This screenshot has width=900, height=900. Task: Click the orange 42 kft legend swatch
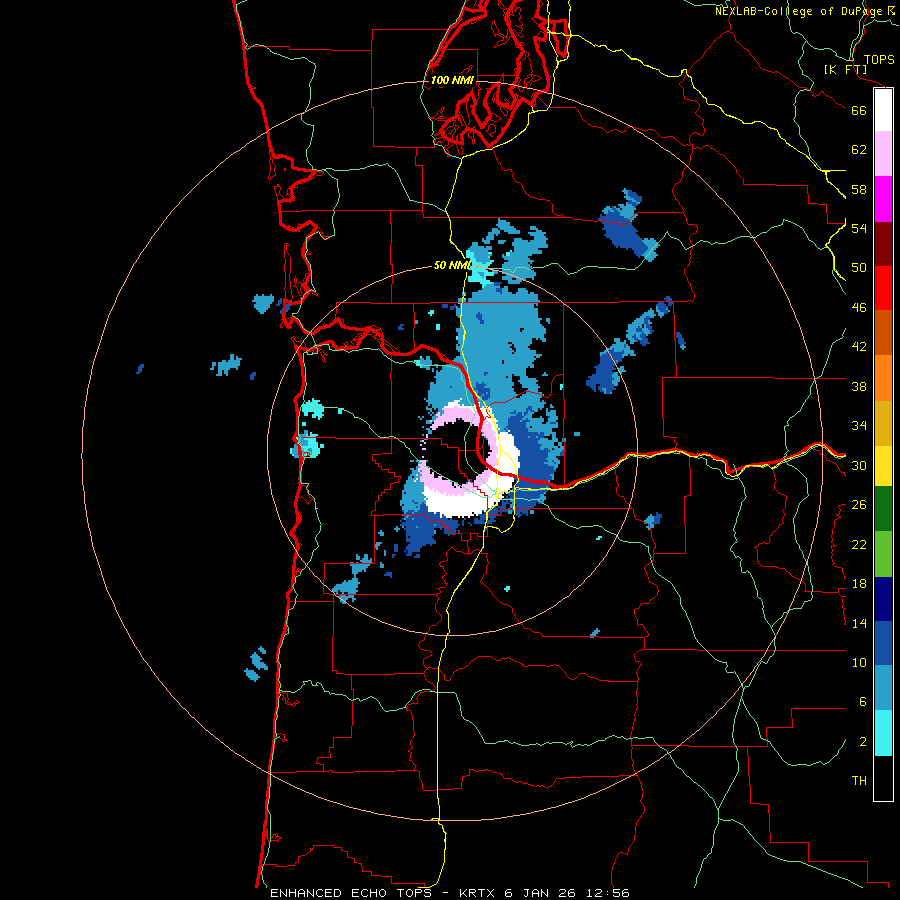point(883,377)
